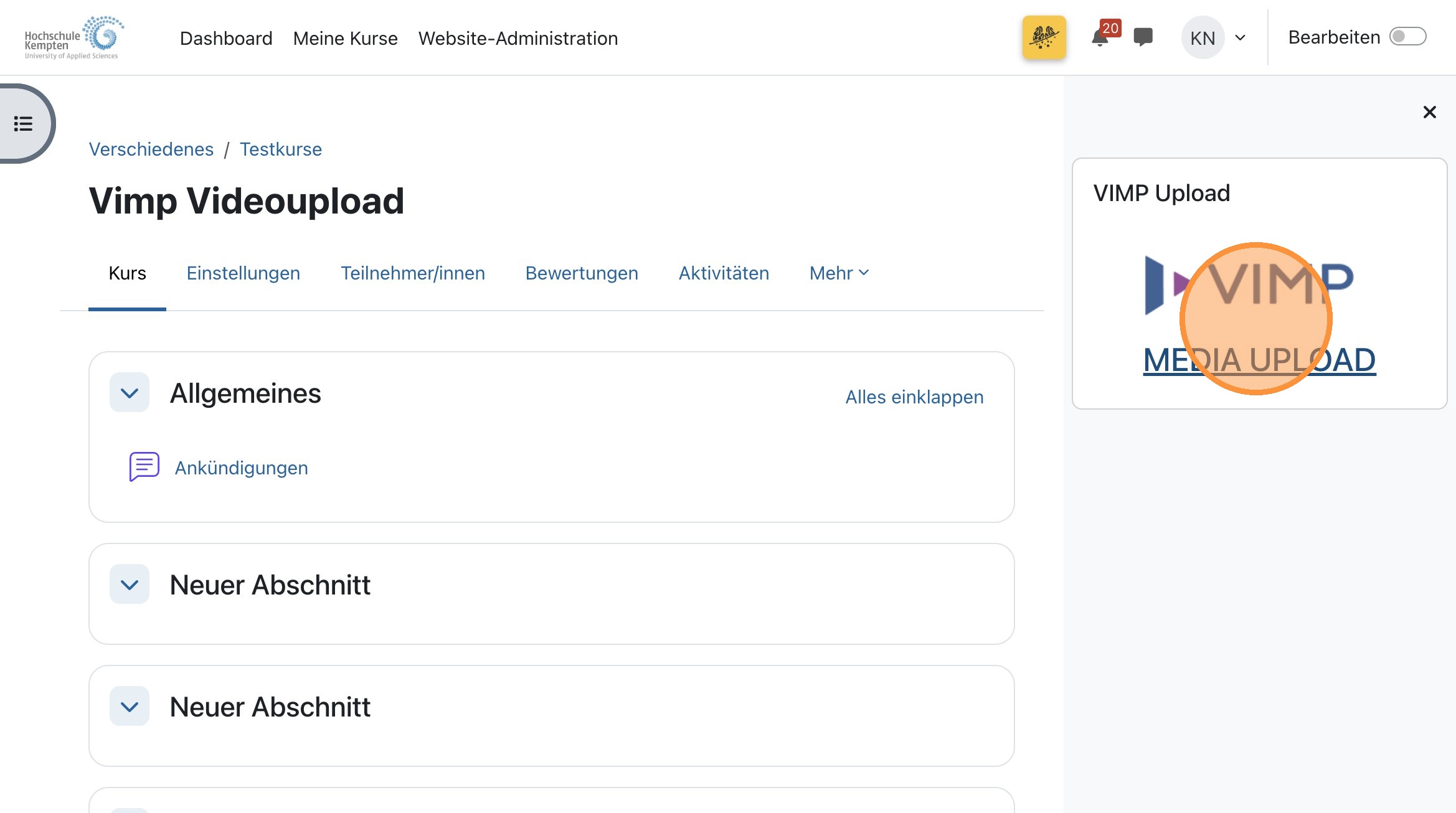
Task: Open the notifications bell
Action: [1100, 38]
